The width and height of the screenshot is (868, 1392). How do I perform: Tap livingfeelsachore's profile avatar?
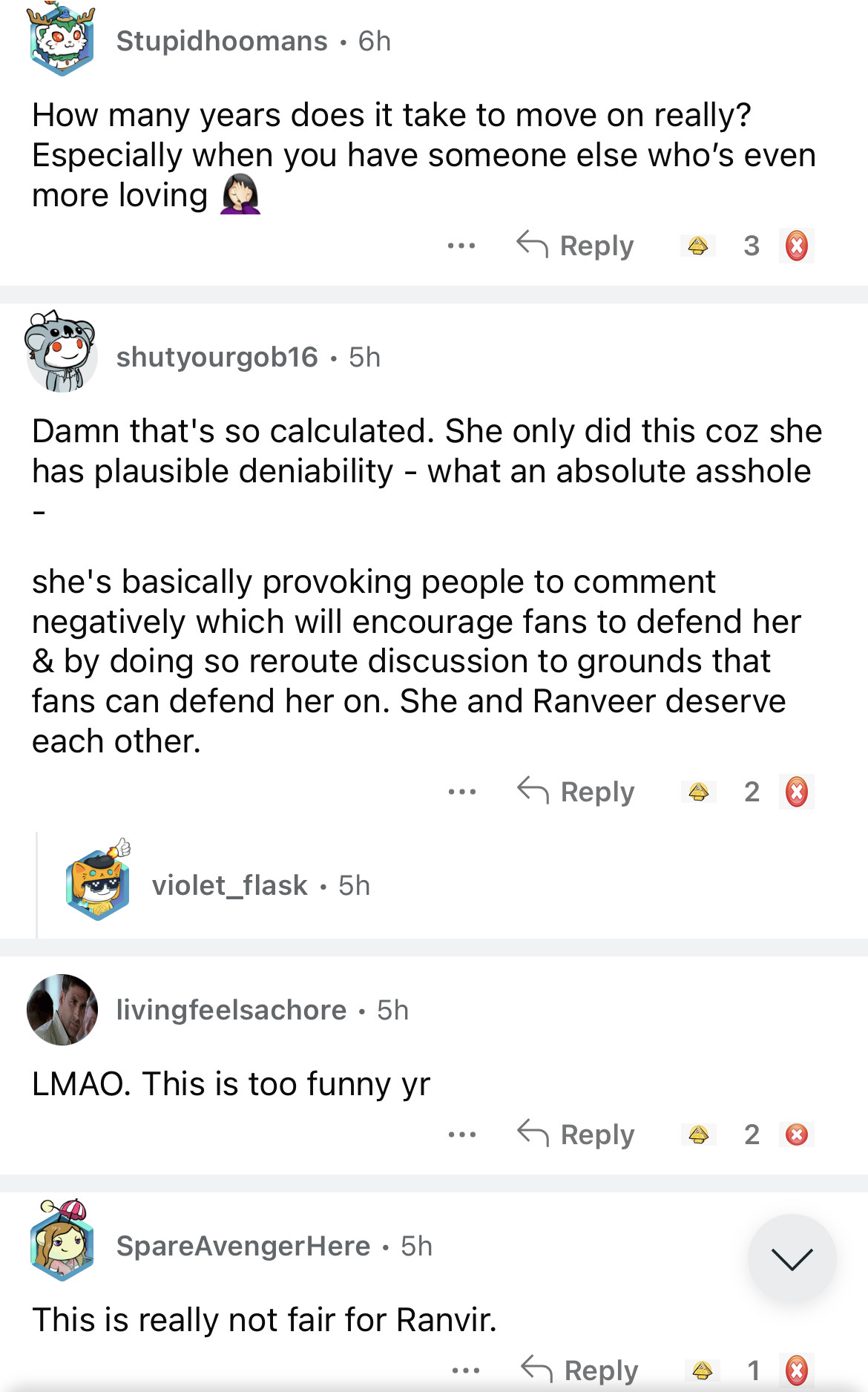(62, 1010)
